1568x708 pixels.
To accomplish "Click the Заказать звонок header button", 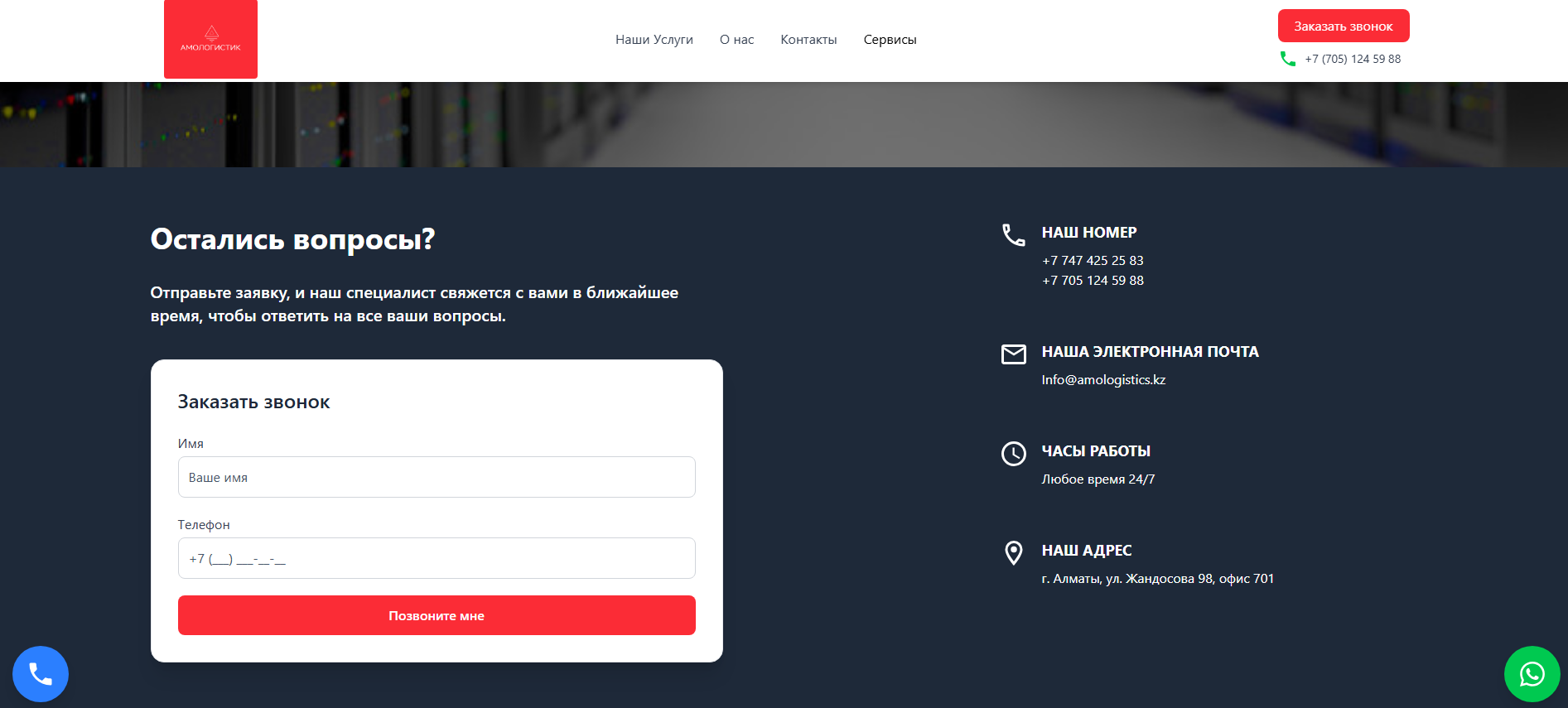I will tap(1344, 26).
